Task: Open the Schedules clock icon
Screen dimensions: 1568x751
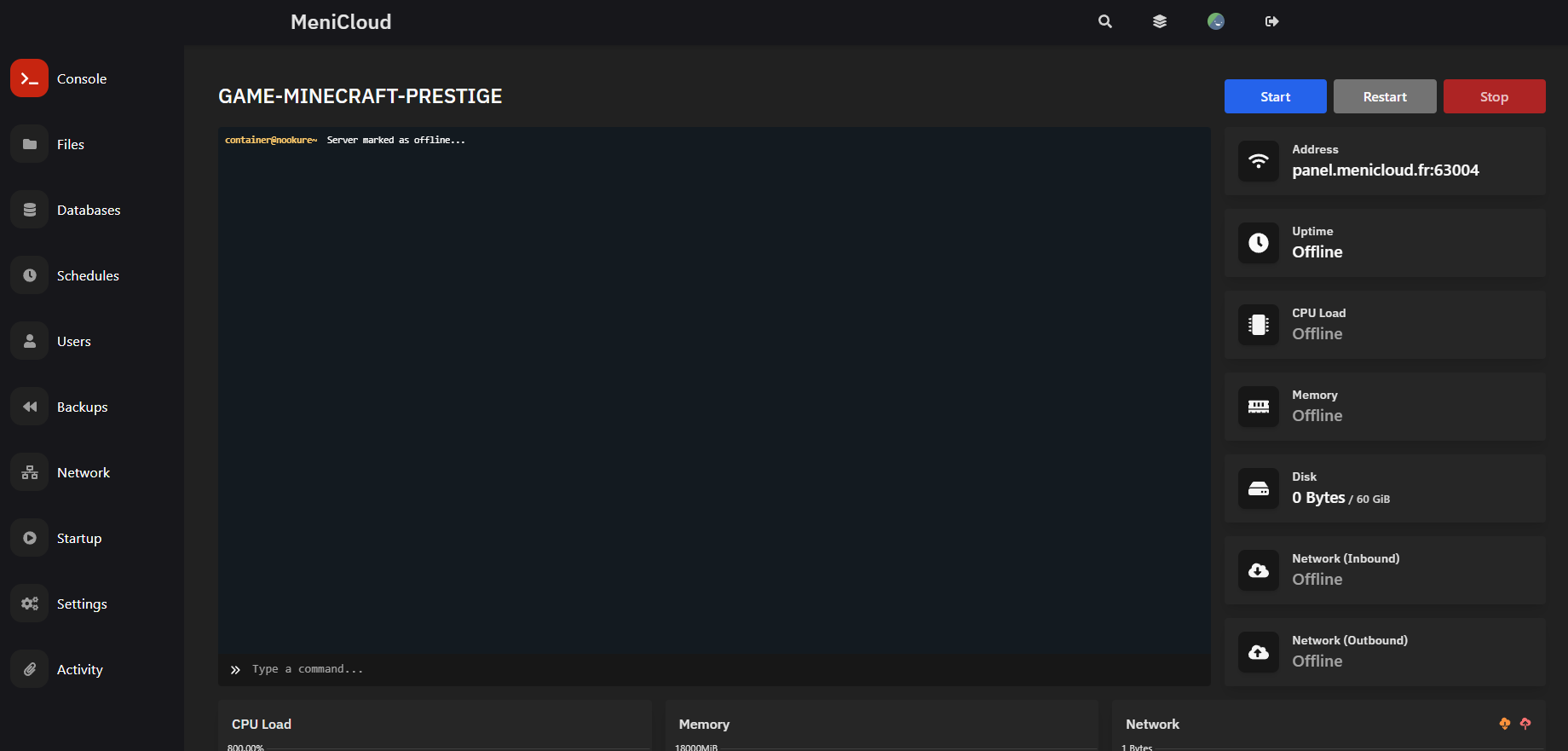Action: (29, 275)
